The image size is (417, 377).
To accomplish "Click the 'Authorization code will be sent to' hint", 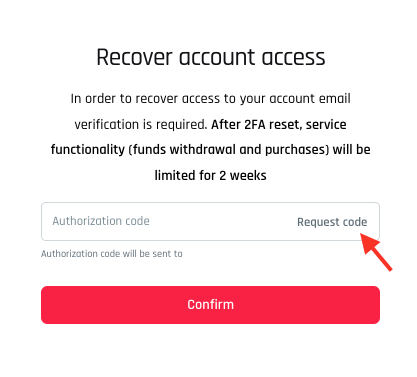I will (x=112, y=254).
